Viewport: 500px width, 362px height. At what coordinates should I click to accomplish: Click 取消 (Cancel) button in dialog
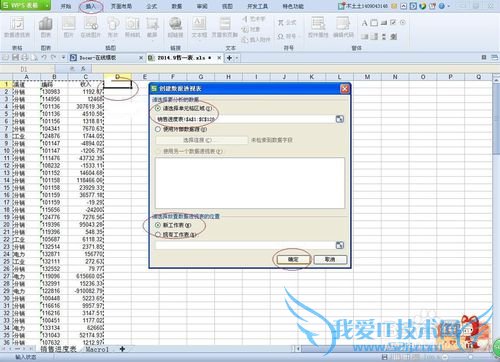coord(330,259)
